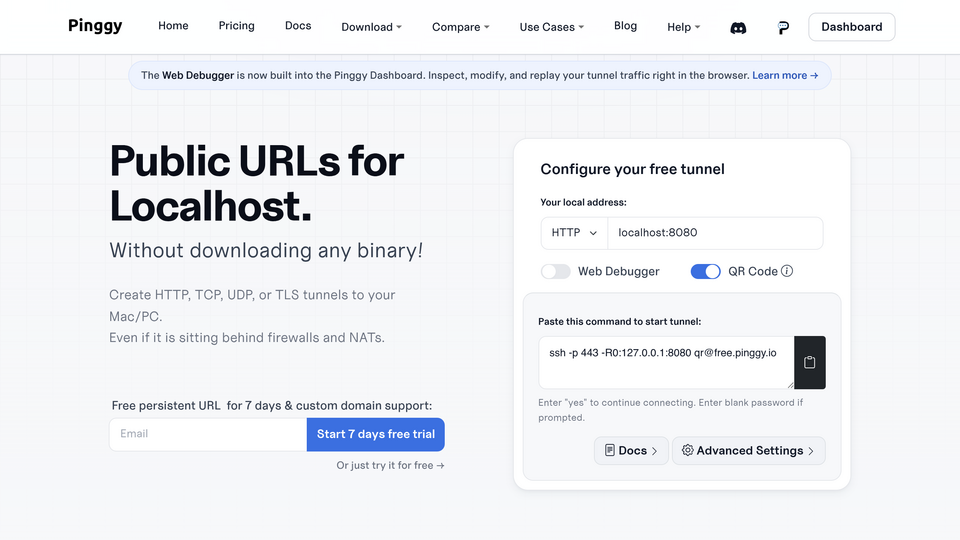Click the ssh command text area
This screenshot has height=540, width=960.
(666, 362)
